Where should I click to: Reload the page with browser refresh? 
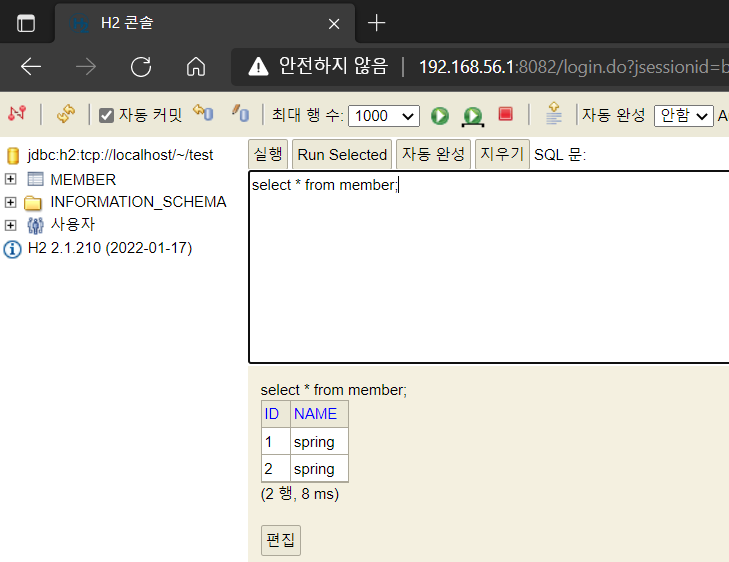tap(141, 67)
